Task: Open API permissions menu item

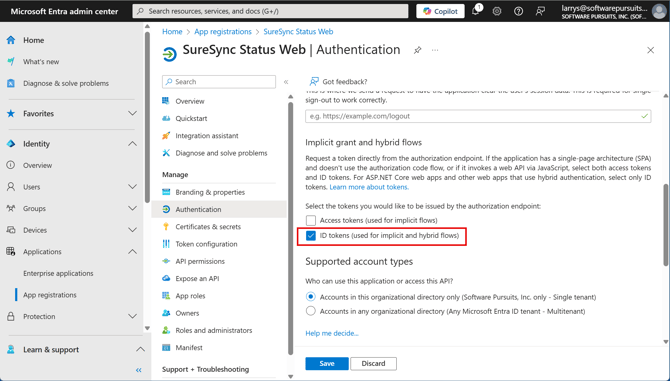Action: coord(200,261)
